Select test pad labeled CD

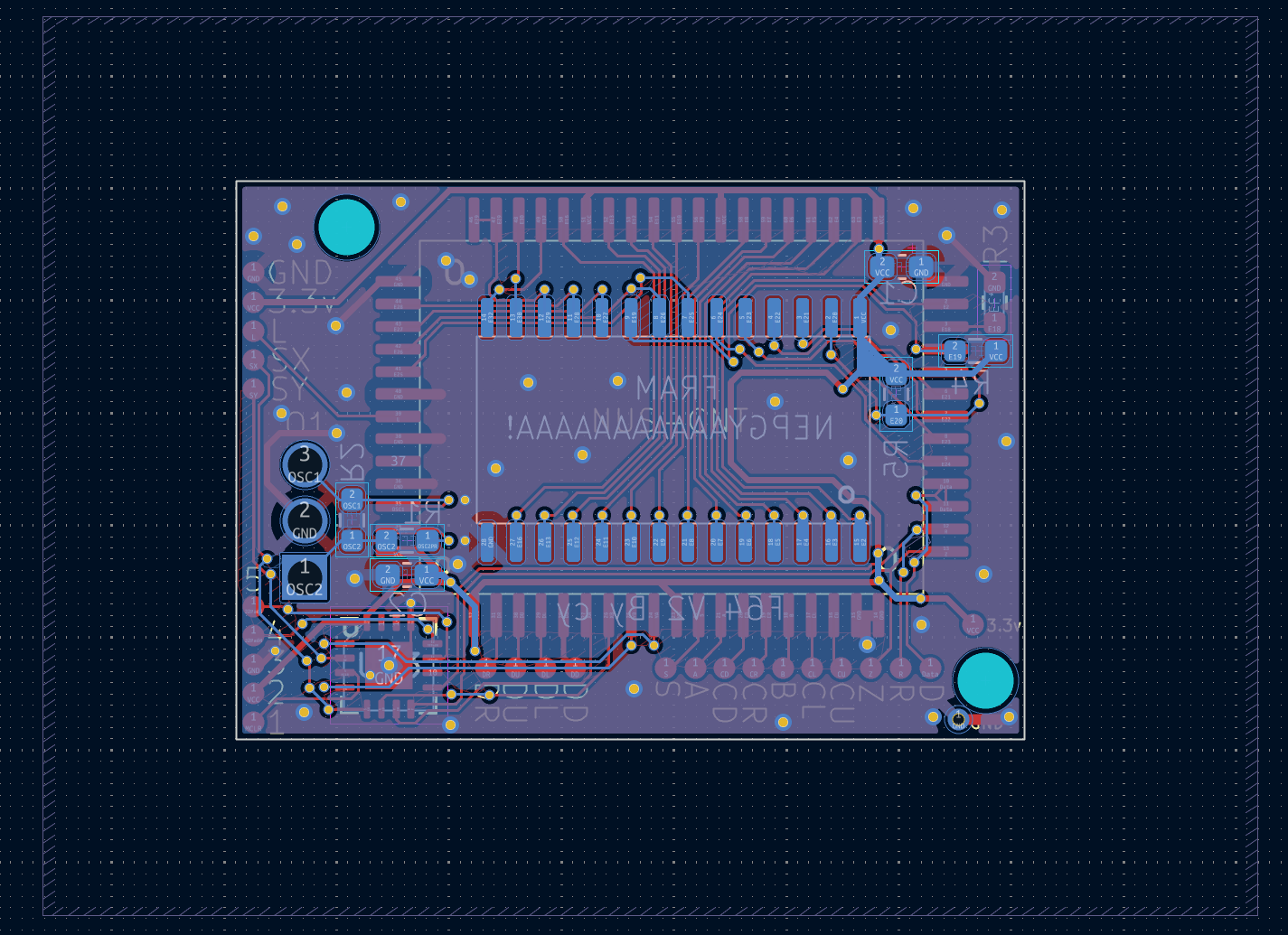coord(724,669)
